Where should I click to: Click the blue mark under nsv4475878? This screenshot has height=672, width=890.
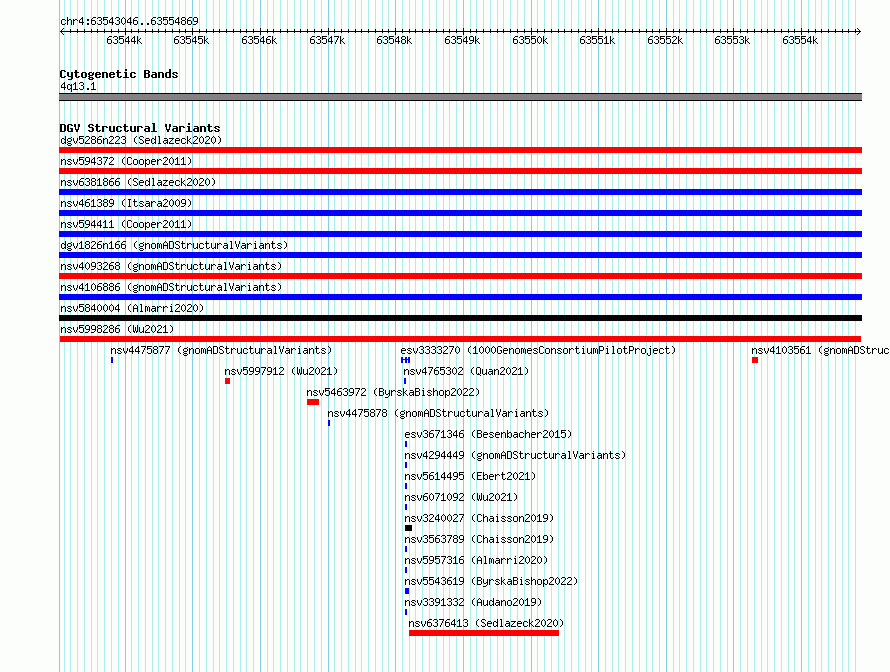329,423
